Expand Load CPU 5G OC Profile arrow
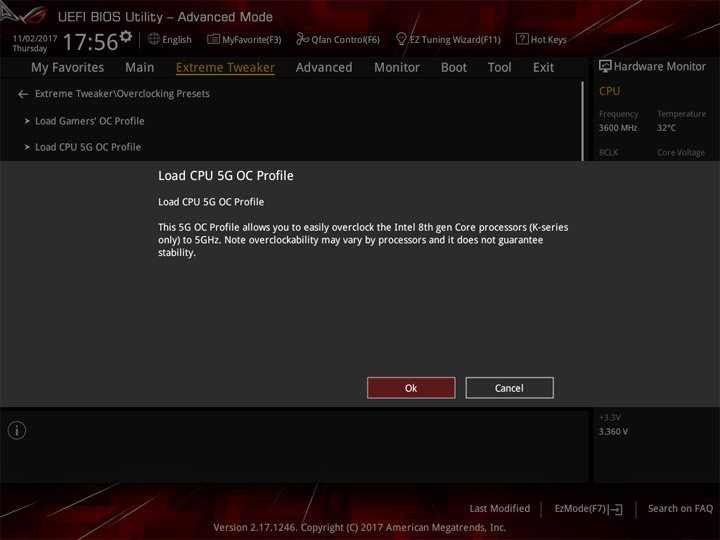720x540 pixels. (27, 147)
